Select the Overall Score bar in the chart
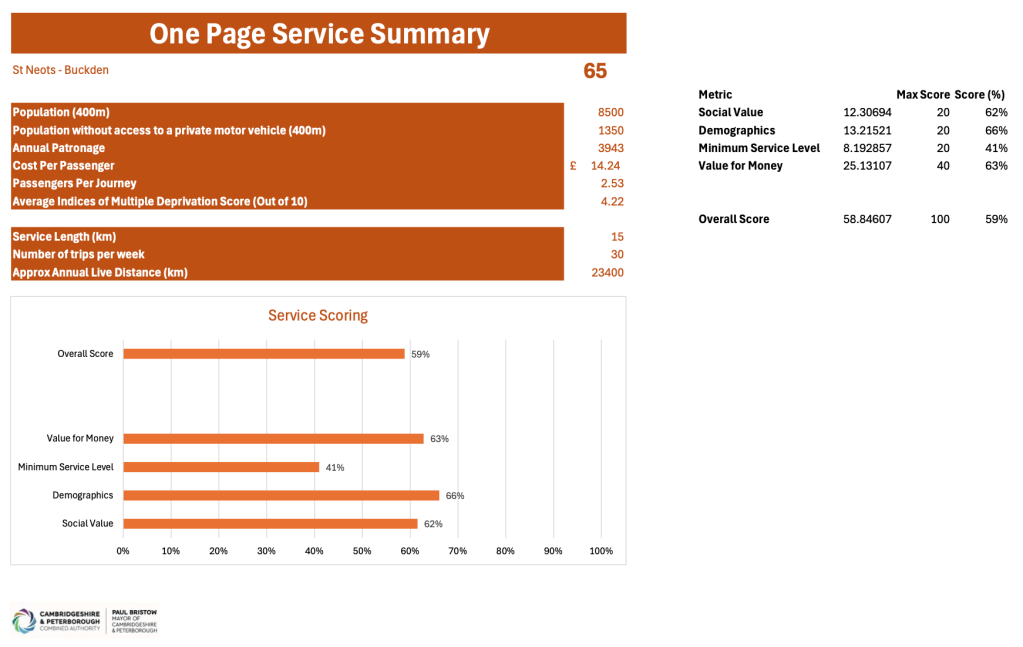The height and width of the screenshot is (647, 1023). coord(264,353)
